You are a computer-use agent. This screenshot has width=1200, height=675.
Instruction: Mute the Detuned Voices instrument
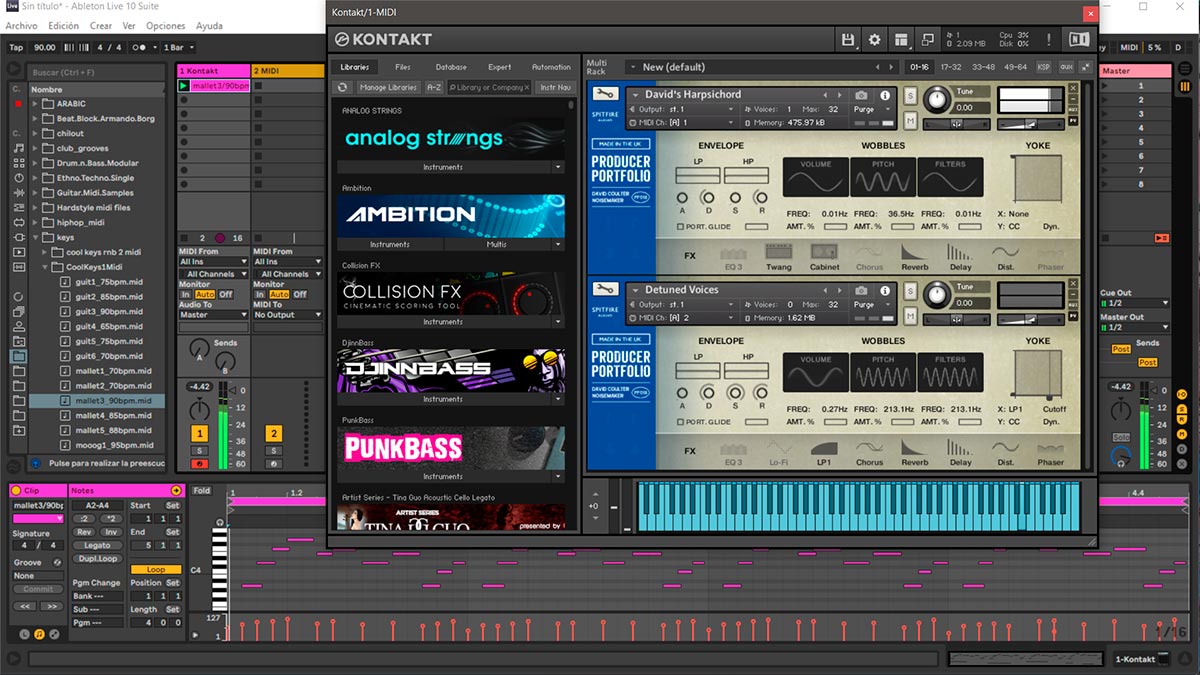[910, 317]
